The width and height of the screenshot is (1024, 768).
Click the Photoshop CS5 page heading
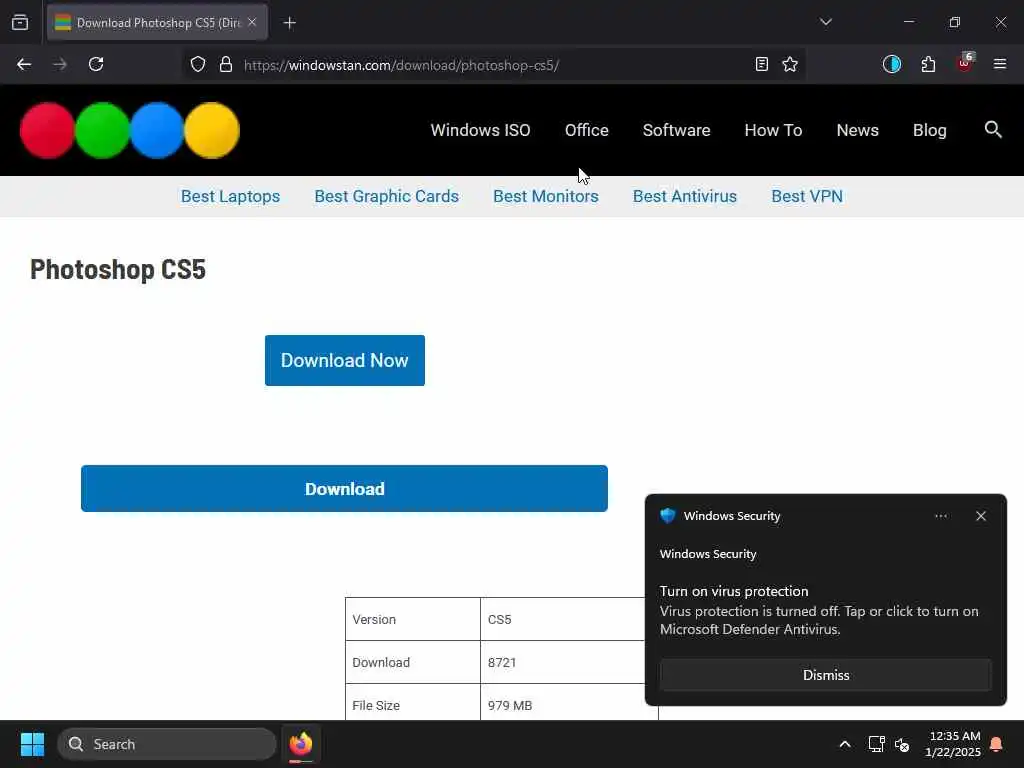pyautogui.click(x=118, y=269)
